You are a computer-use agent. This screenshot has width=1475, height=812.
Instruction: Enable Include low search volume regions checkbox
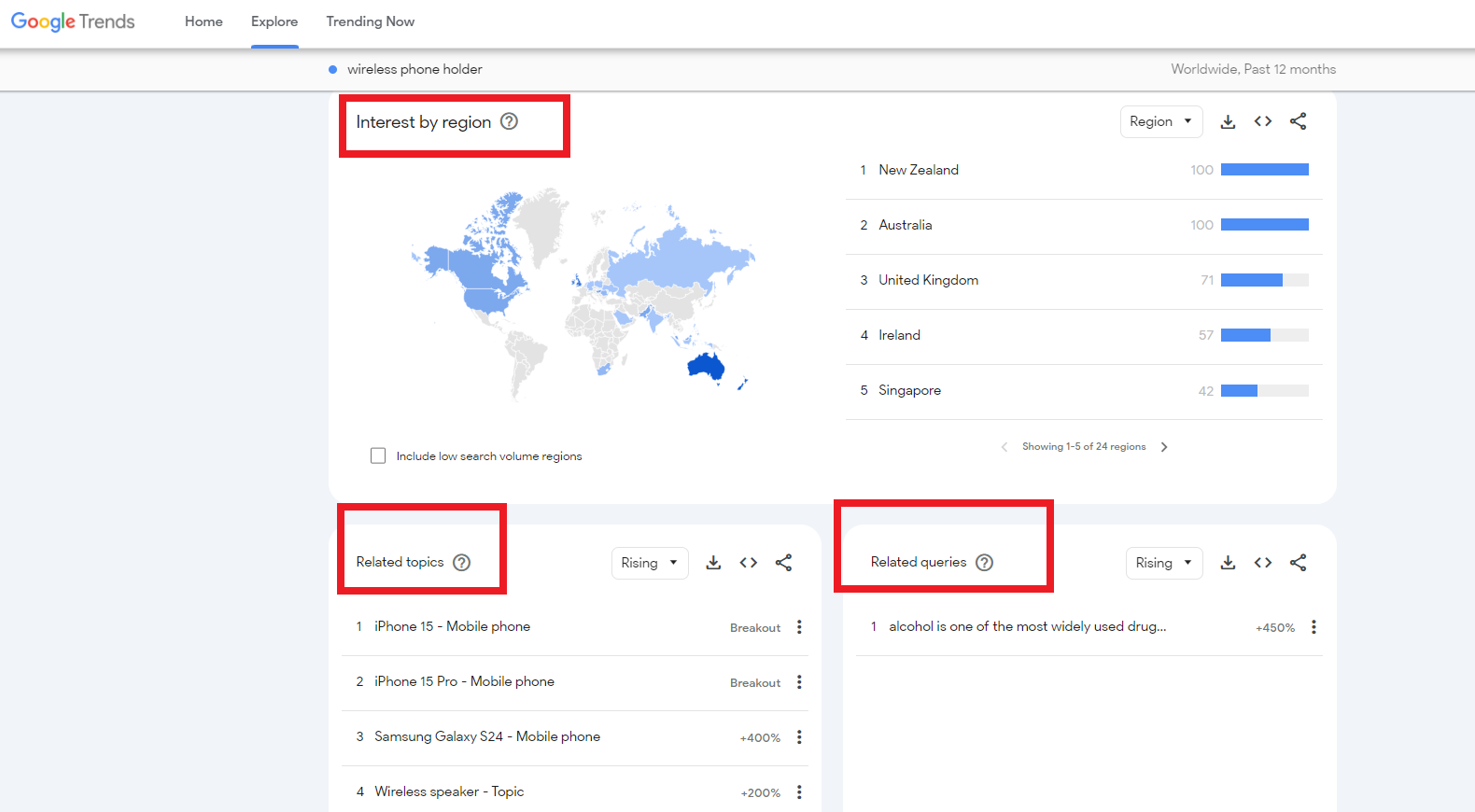pyautogui.click(x=378, y=455)
